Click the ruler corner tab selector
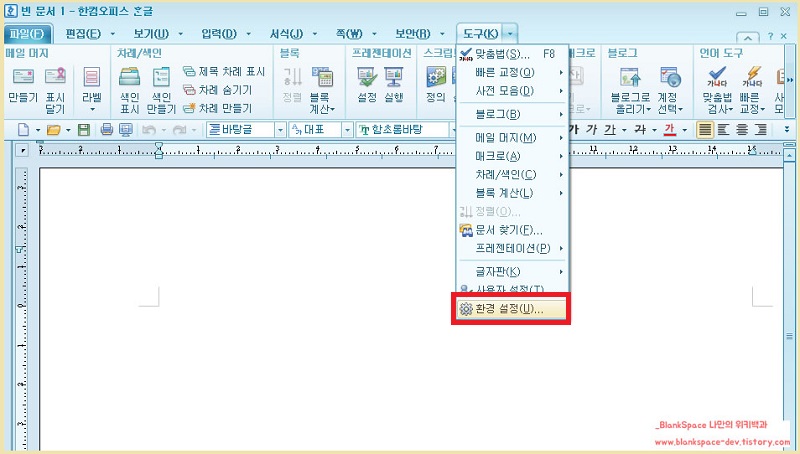The height and width of the screenshot is (454, 800). (x=22, y=150)
